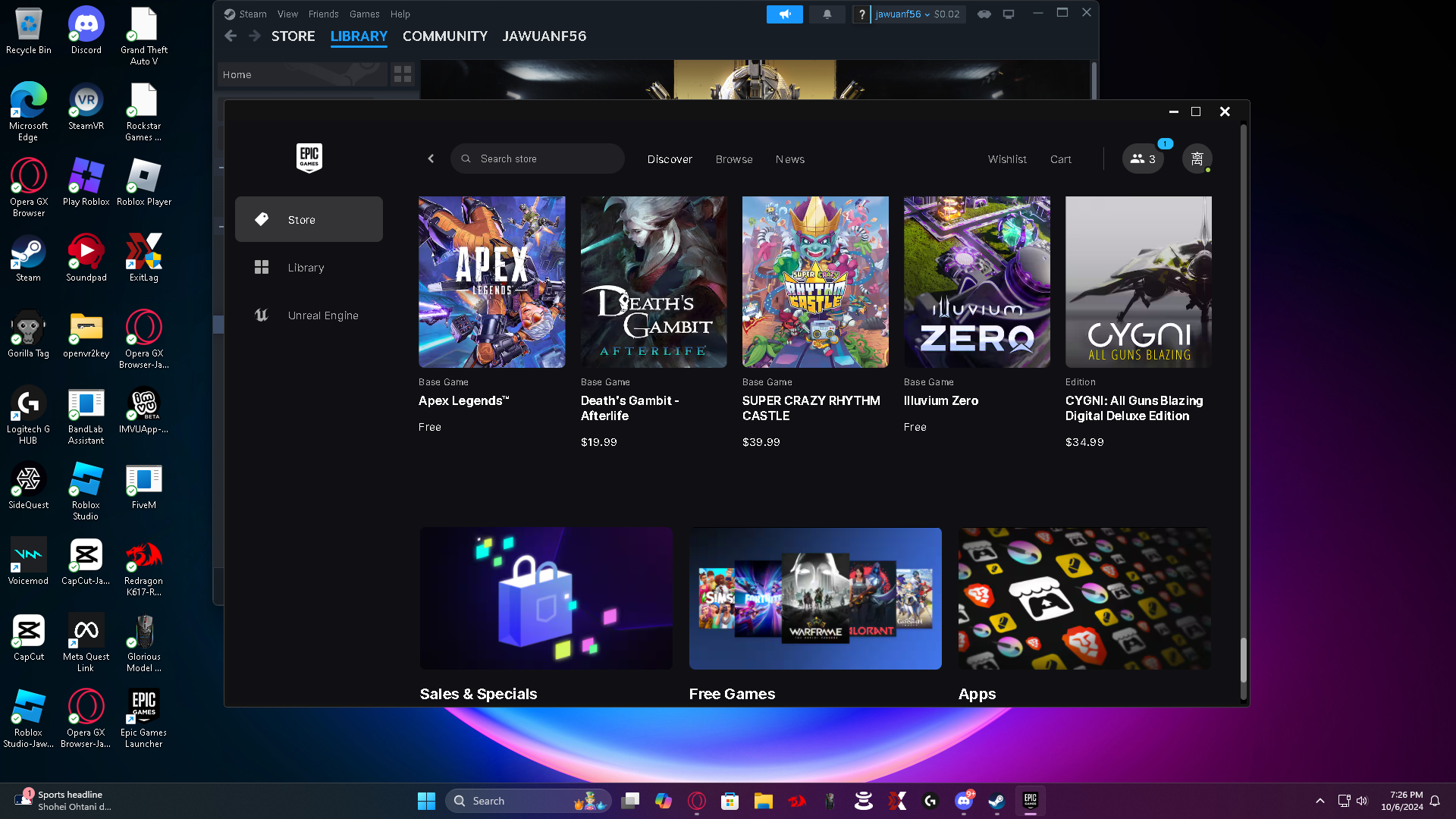Click Steam VR controller icon in title bar
Viewport: 1456px width, 819px height.
coord(984,14)
